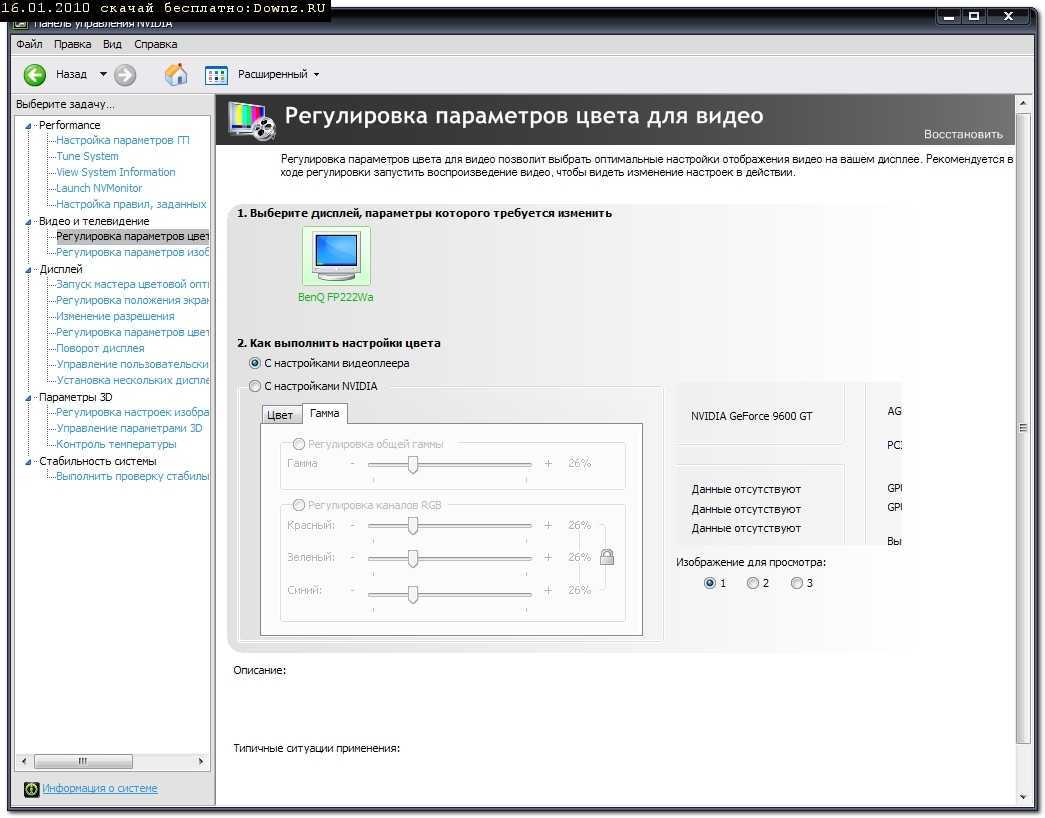Screen dimensions: 1045x818
Task: Click the plus button on Гамма slider row
Action: 548,463
